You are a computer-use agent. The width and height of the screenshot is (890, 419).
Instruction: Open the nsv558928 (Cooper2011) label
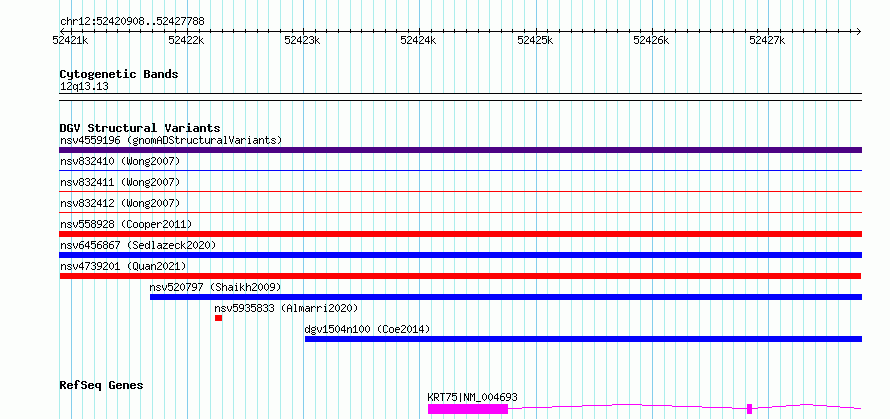[126, 224]
